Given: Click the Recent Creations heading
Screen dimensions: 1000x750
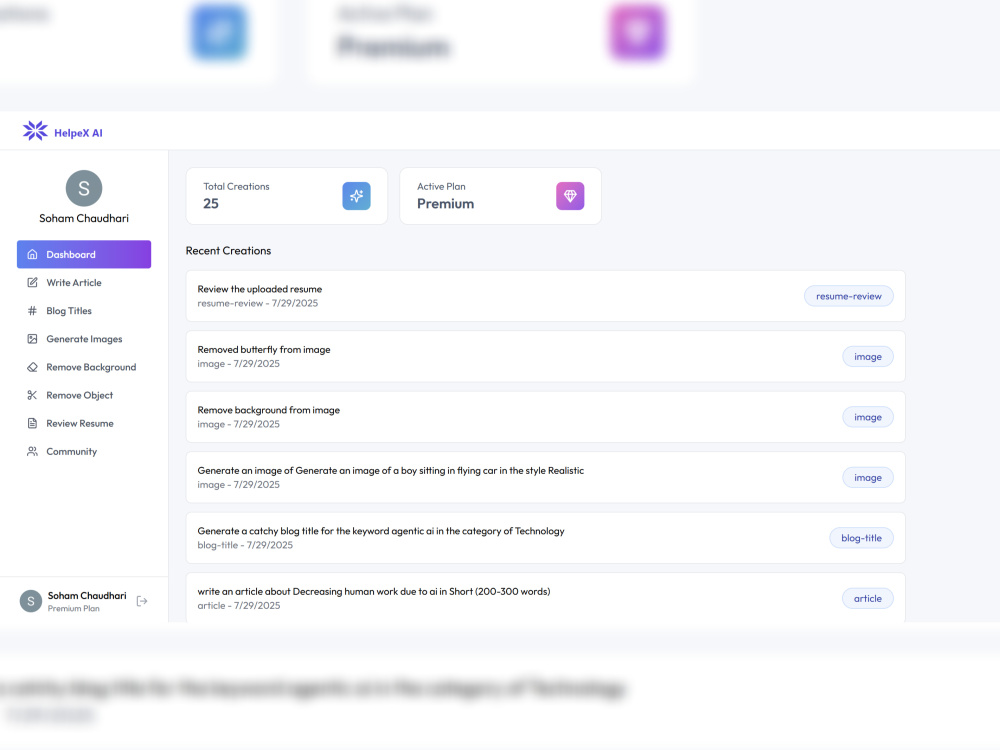Looking at the screenshot, I should pos(228,251).
